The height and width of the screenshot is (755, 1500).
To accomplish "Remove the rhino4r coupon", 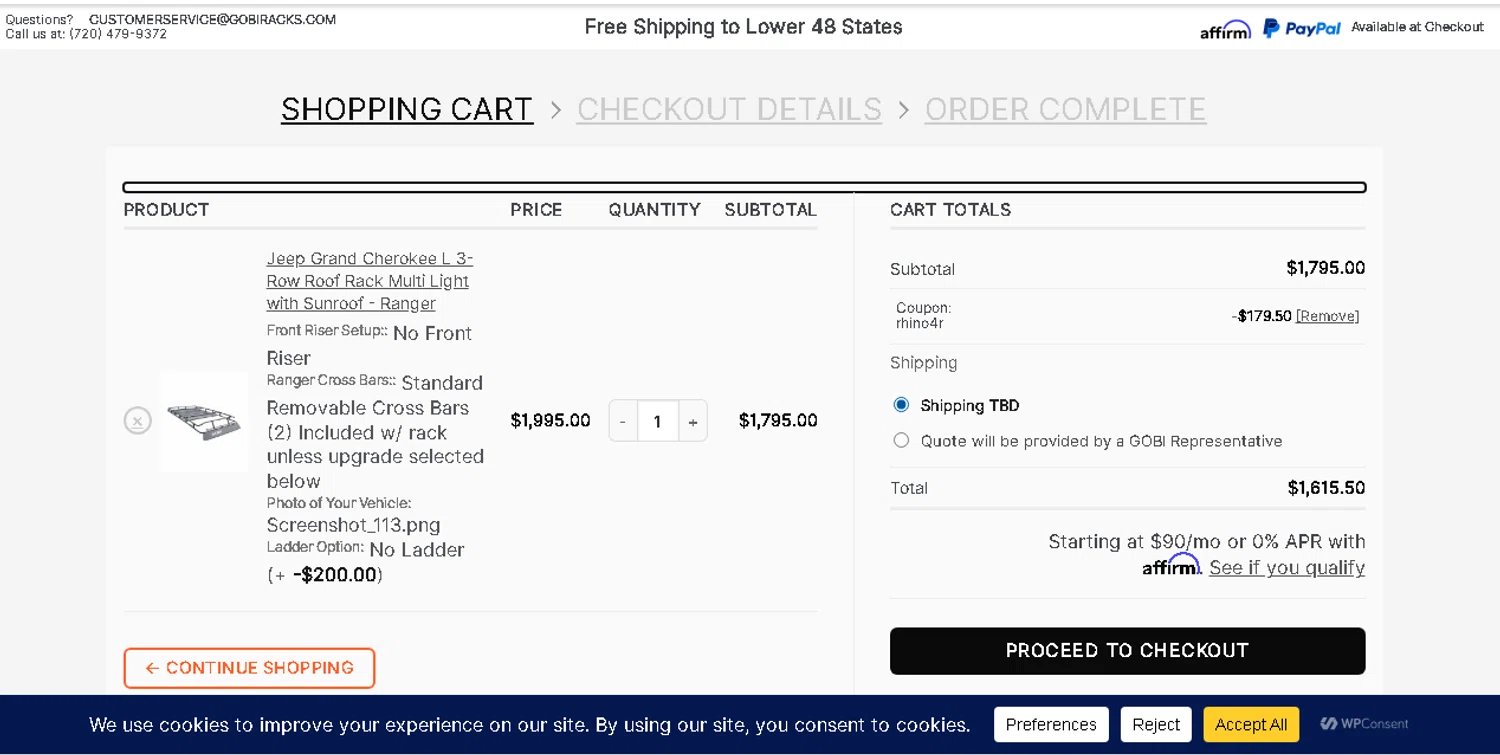I will pyautogui.click(x=1327, y=316).
